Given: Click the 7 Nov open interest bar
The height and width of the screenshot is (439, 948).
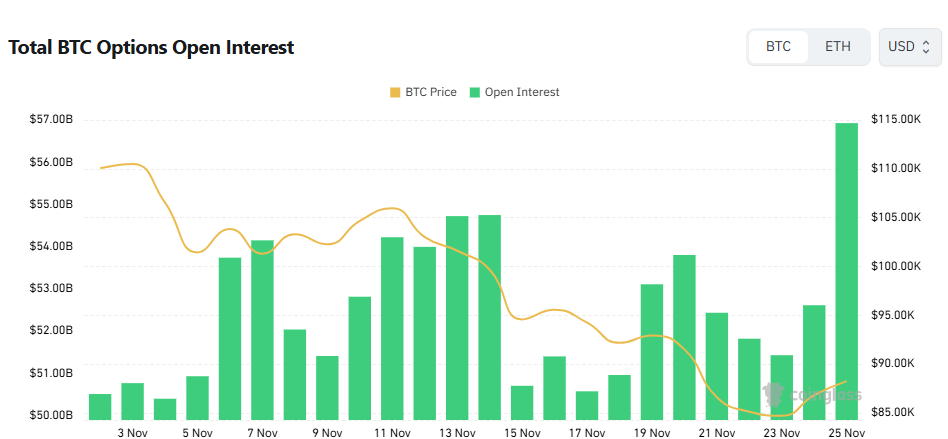Looking at the screenshot, I should pyautogui.click(x=262, y=329).
